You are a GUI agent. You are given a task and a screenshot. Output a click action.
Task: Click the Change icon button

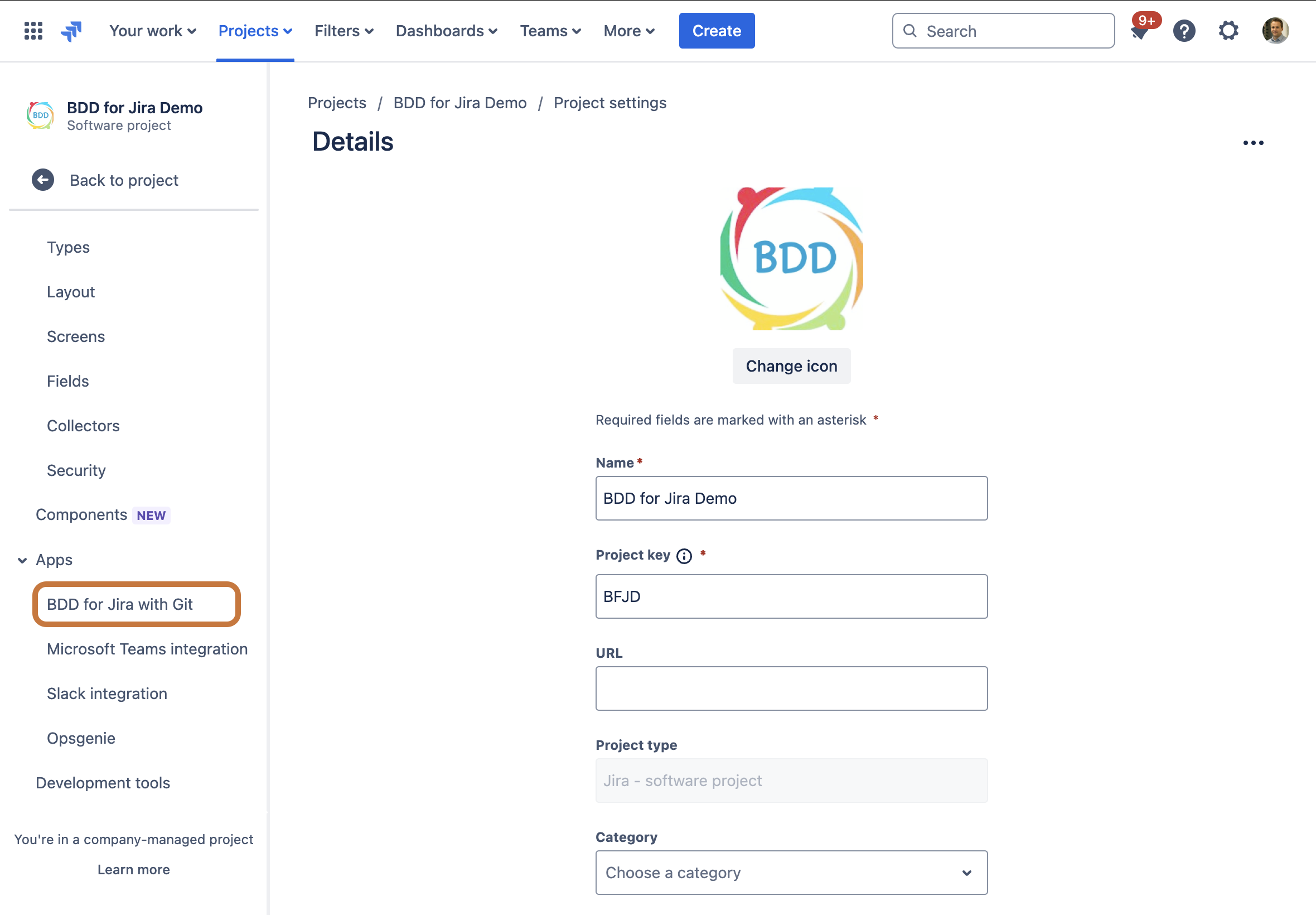792,366
